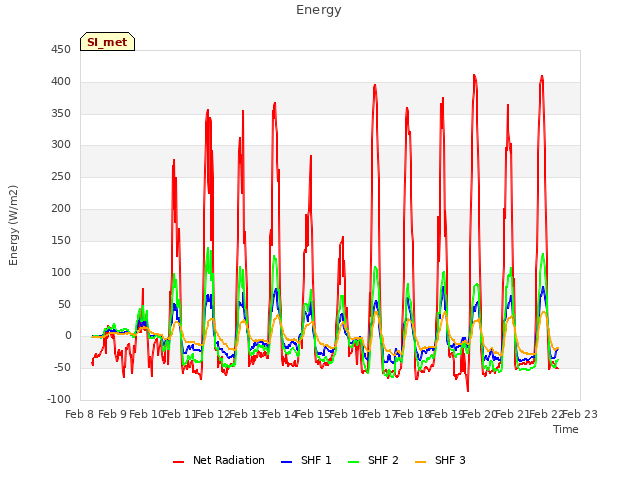Click the Net Radiation minimum near -85 on Feb 19
This screenshot has height=480, width=640.
tap(468, 391)
